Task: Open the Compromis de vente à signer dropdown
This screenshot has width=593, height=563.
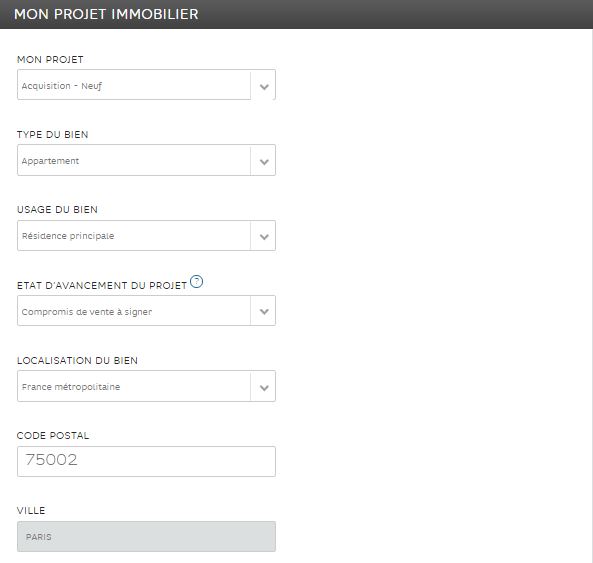Action: pyautogui.click(x=146, y=310)
